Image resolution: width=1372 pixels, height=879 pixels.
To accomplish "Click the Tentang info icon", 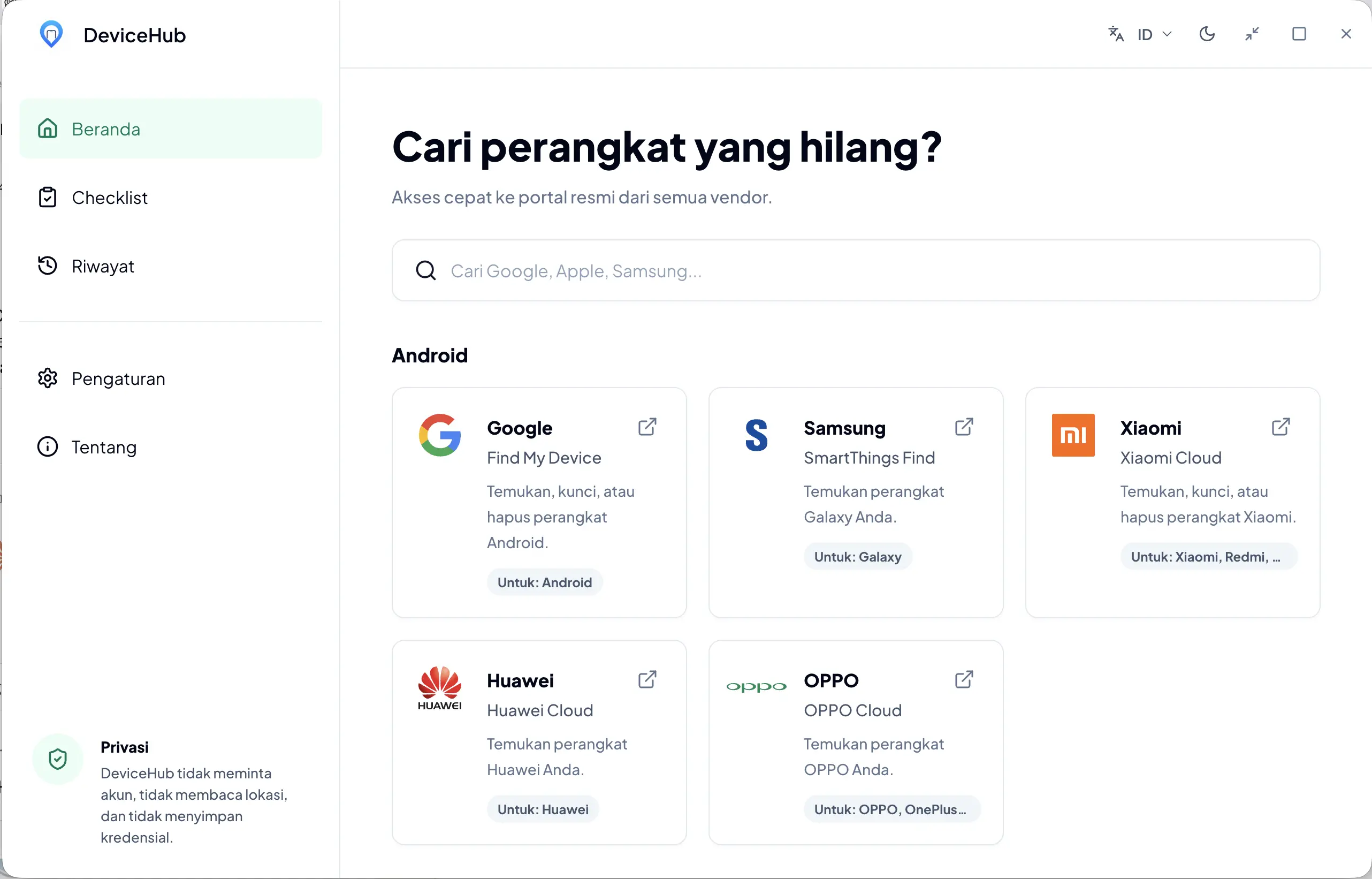I will tap(47, 446).
